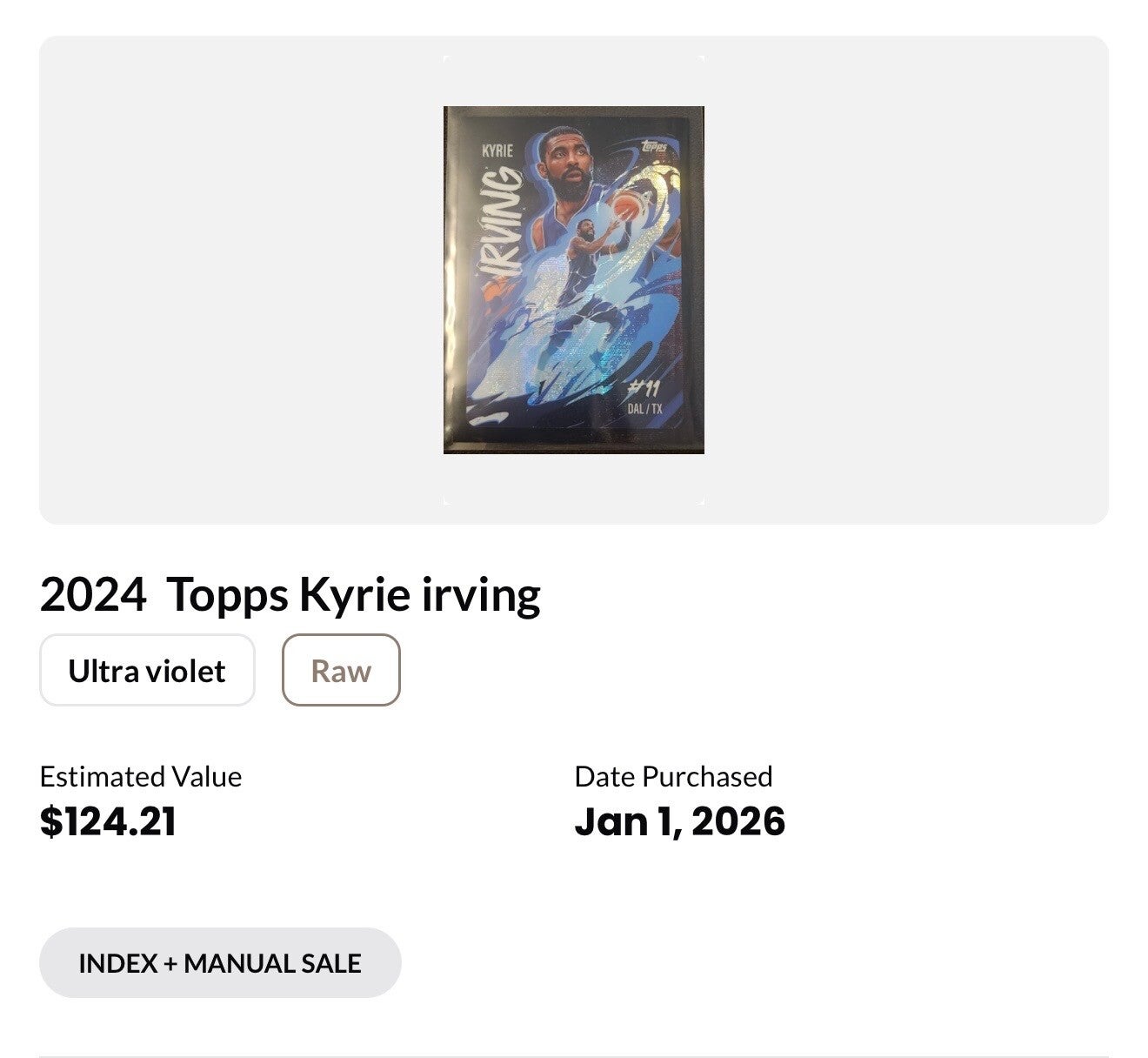Click the small KYRIE text on card
This screenshot has width=1148, height=1058.
(497, 151)
